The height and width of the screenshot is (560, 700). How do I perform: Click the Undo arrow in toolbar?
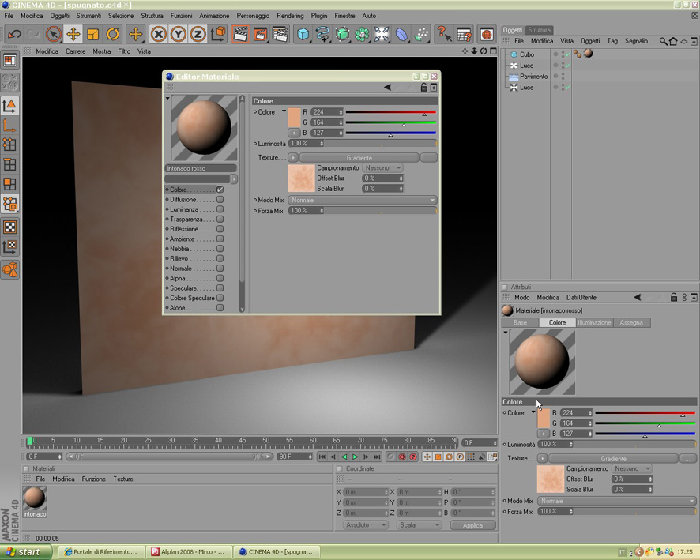15,34
